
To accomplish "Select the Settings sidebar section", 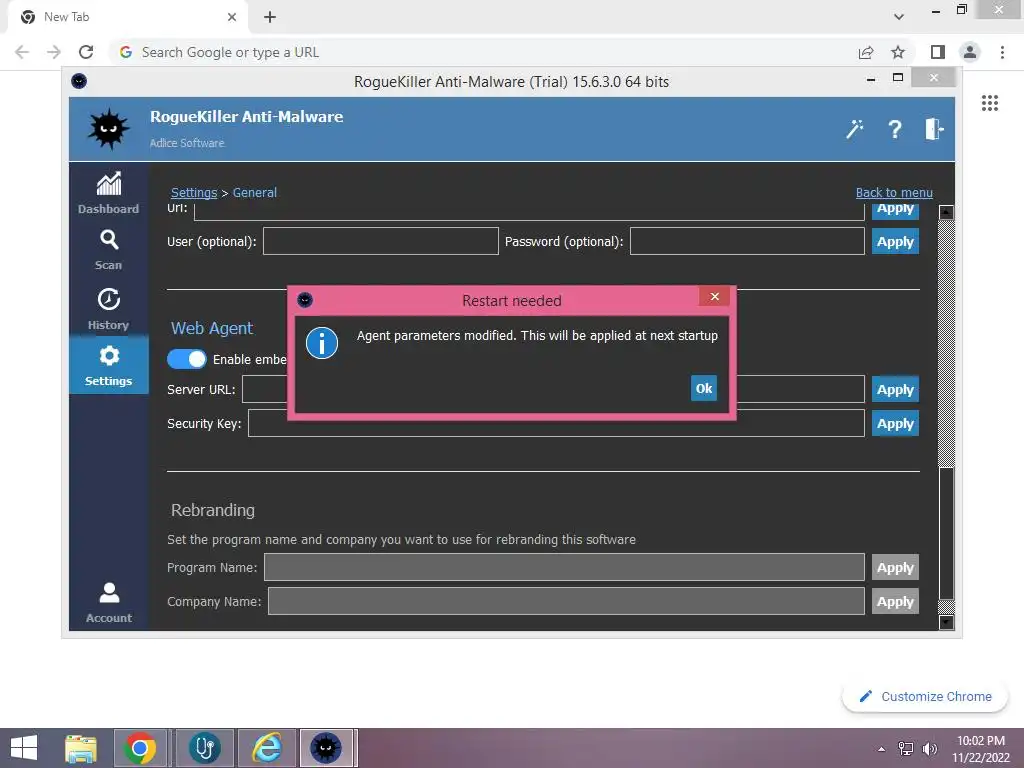I will click(x=108, y=365).
